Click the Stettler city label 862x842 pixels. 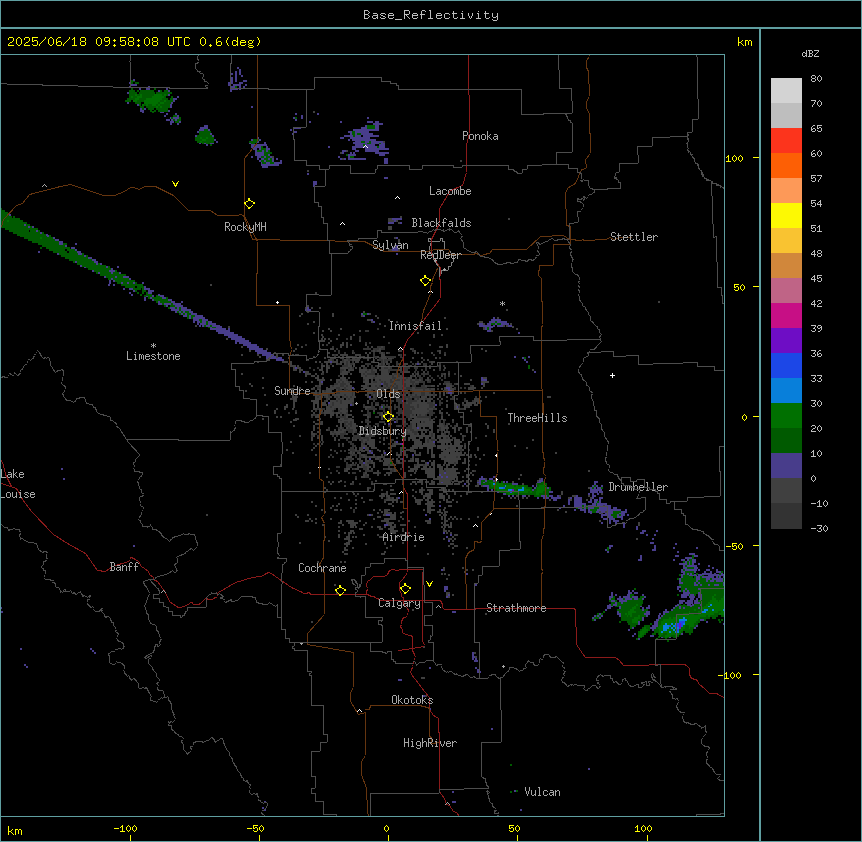coord(634,237)
